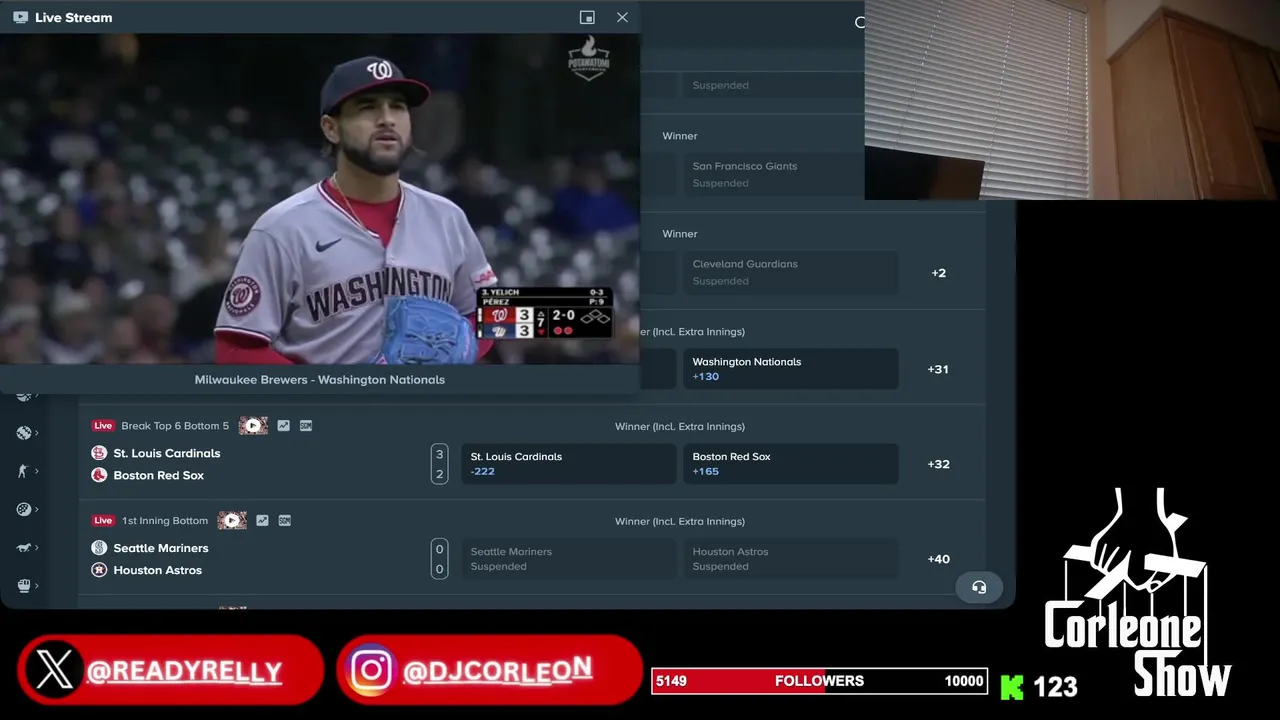The image size is (1280, 720).
Task: Open +31 more markets for Nationals game
Action: coord(938,369)
